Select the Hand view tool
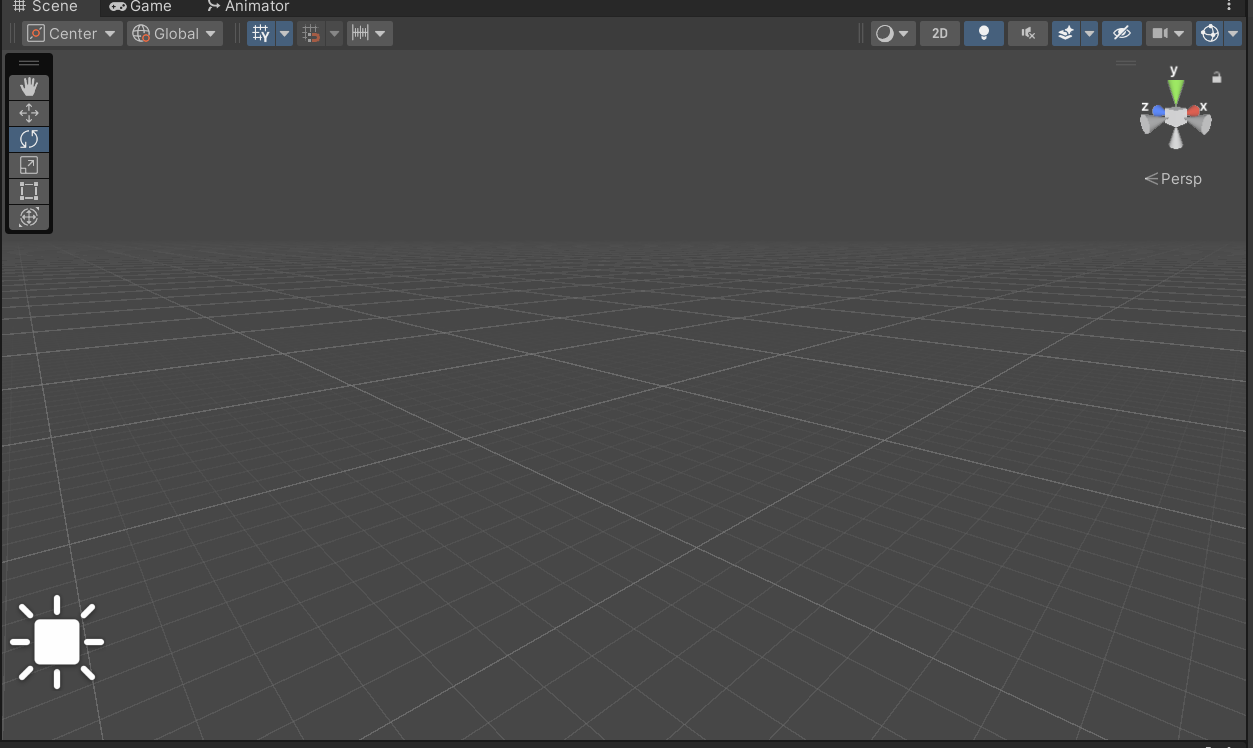The width and height of the screenshot is (1253, 748). click(x=29, y=87)
